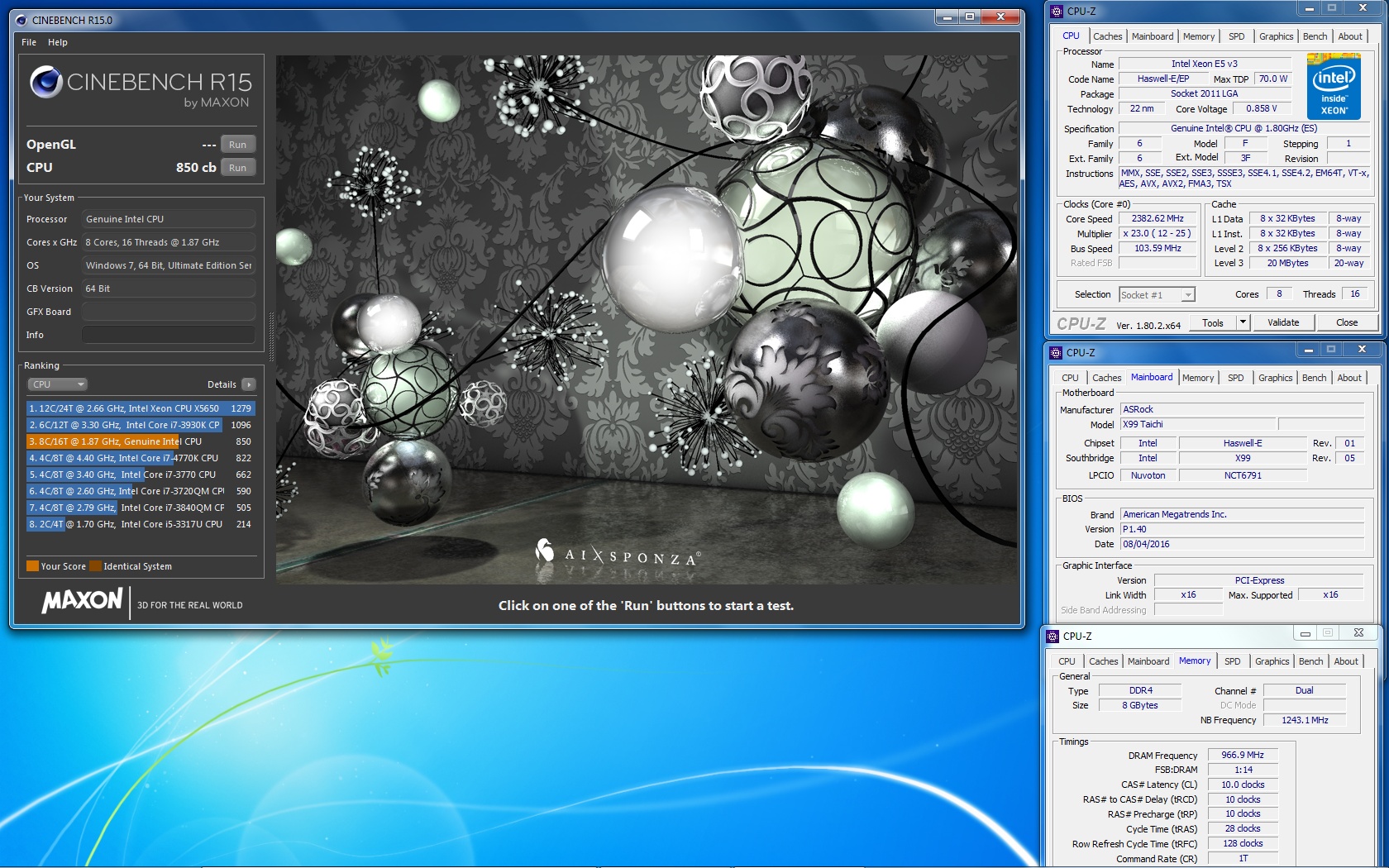Viewport: 1389px width, 868px height.
Task: Click the orange Your Score legend swatch
Action: pyautogui.click(x=32, y=566)
